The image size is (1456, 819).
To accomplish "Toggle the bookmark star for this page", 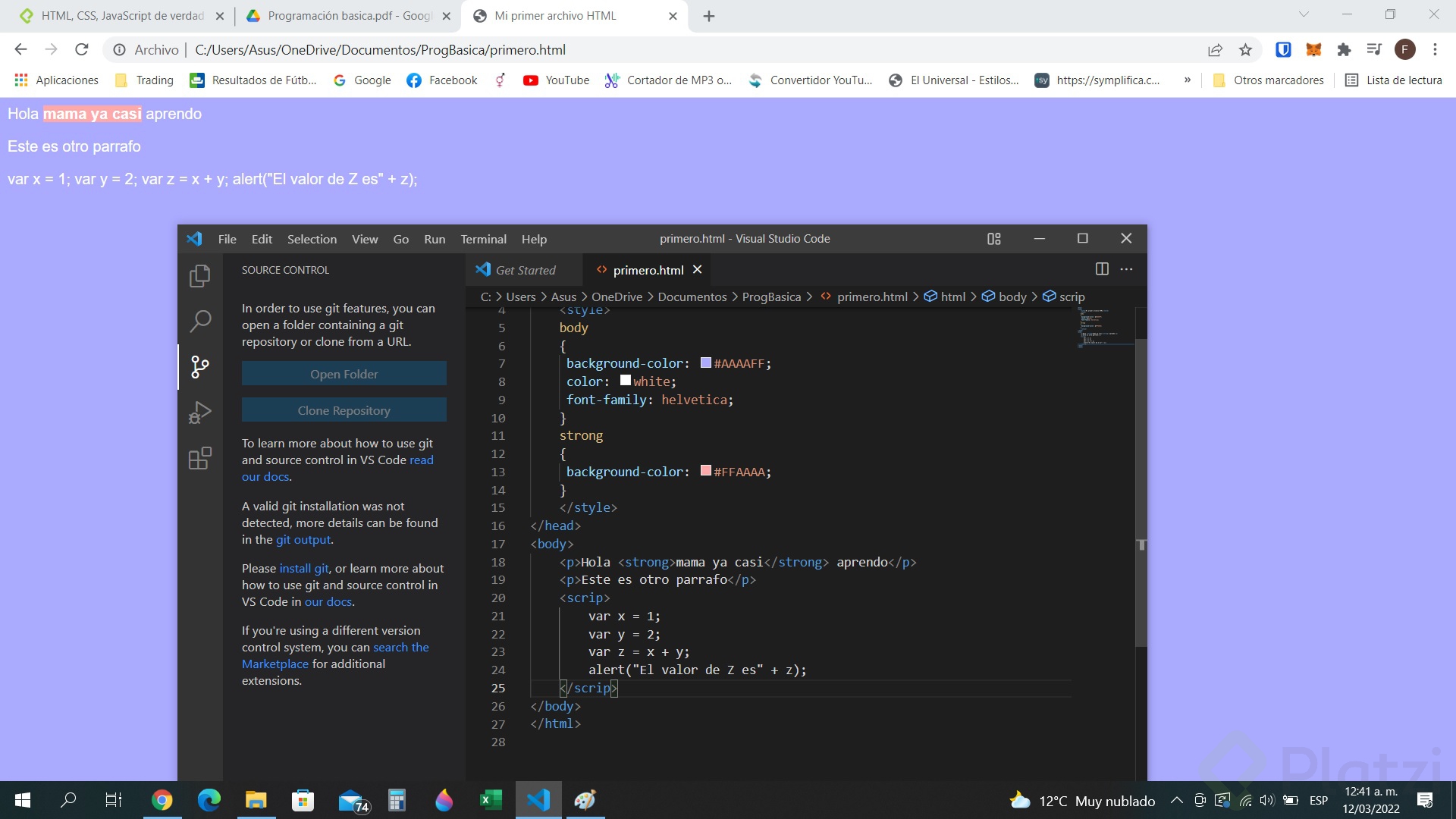I will [1244, 49].
